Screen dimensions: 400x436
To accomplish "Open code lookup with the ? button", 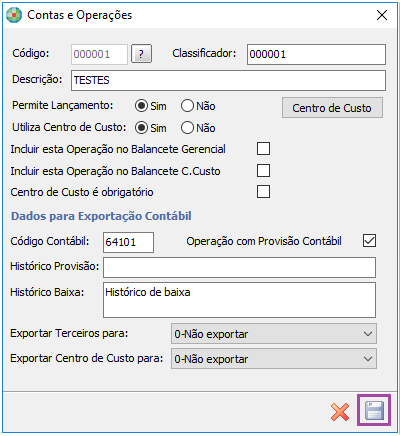I will [141, 54].
